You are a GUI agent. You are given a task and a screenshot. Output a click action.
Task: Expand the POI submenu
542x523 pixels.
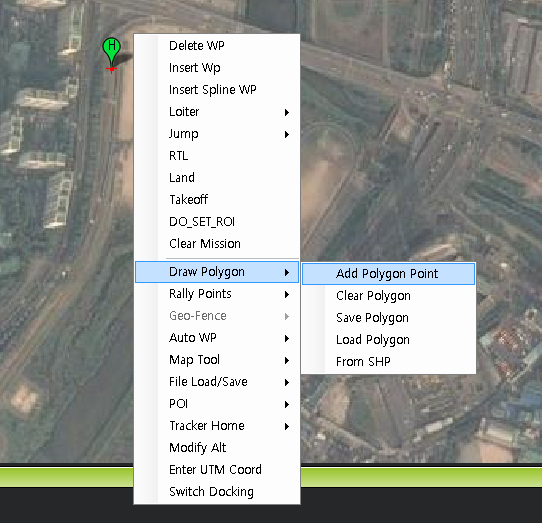[217, 404]
